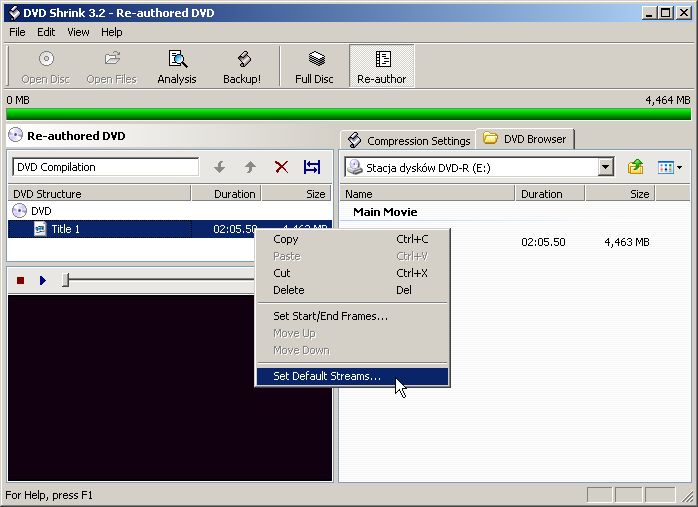The width and height of the screenshot is (698, 507).
Task: Click the green disc size bar
Action: [349, 114]
